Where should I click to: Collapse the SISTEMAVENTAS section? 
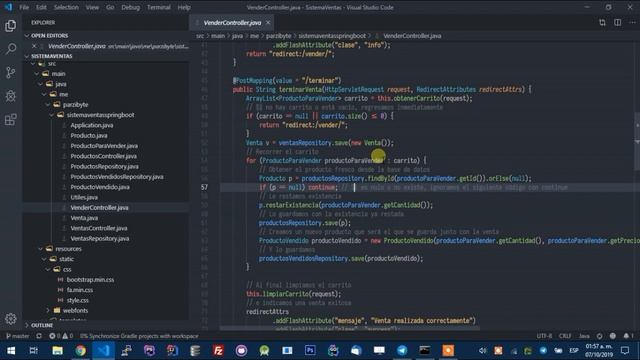tap(106, 56)
